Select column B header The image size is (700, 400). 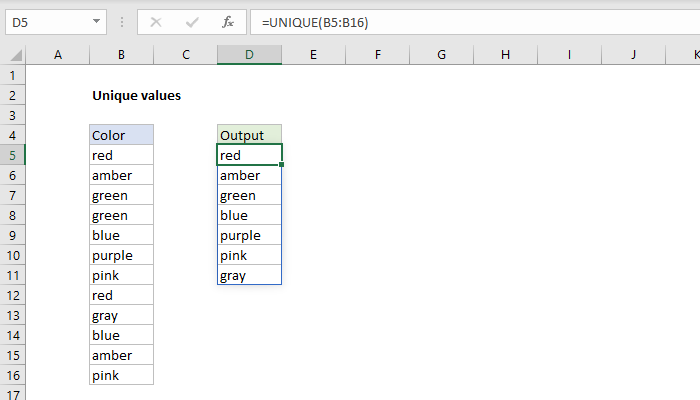121,55
